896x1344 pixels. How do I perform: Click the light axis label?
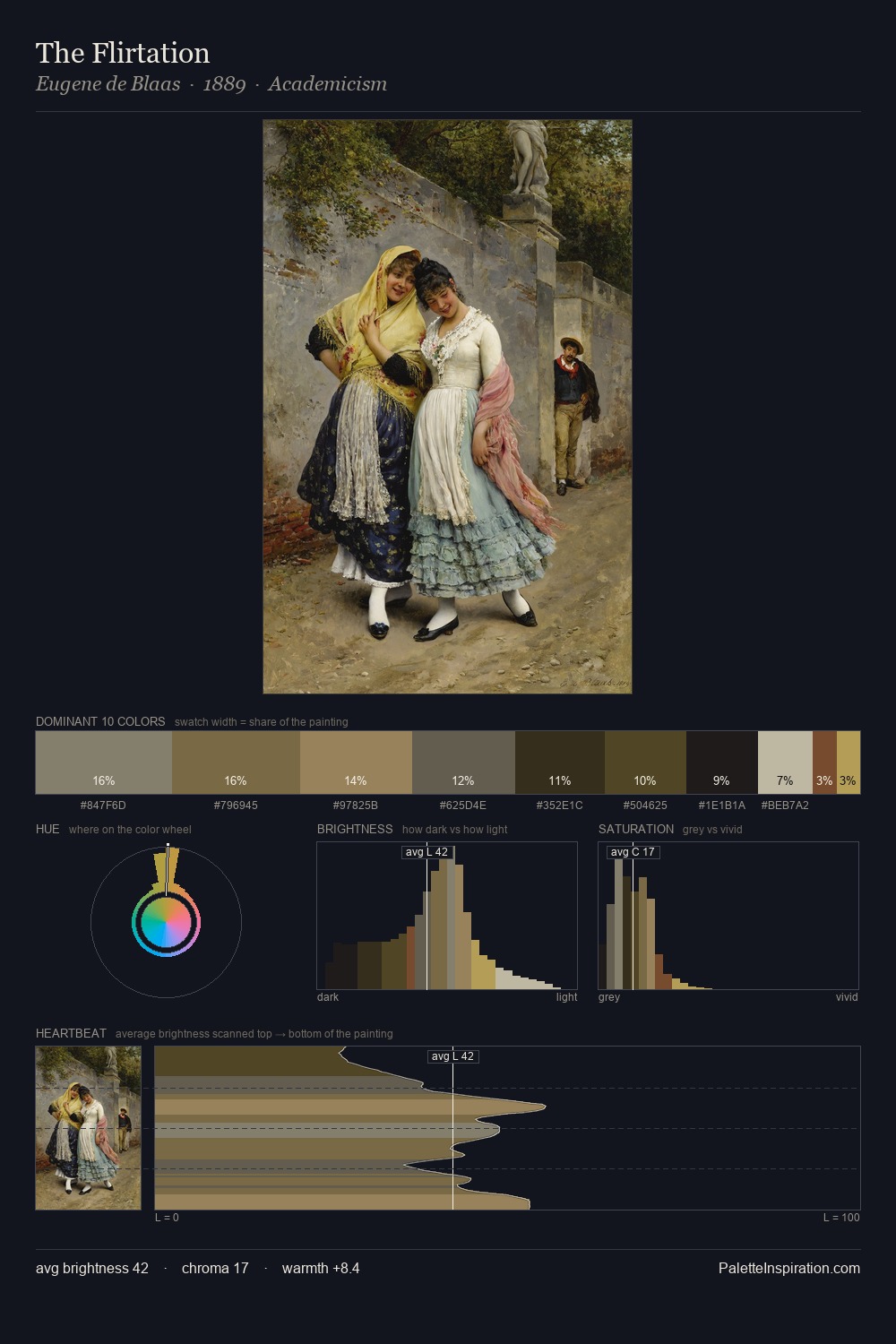[x=567, y=997]
